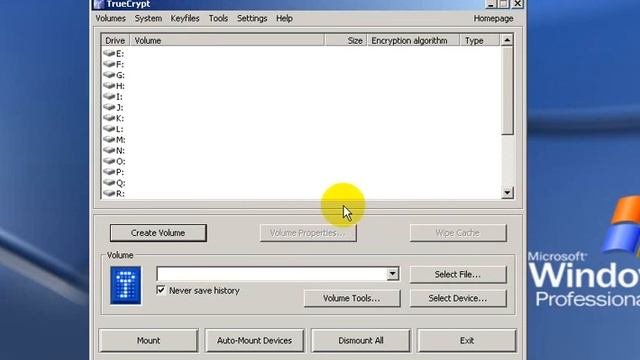Toggle the Never save history checkbox
The image size is (640, 360).
point(161,290)
